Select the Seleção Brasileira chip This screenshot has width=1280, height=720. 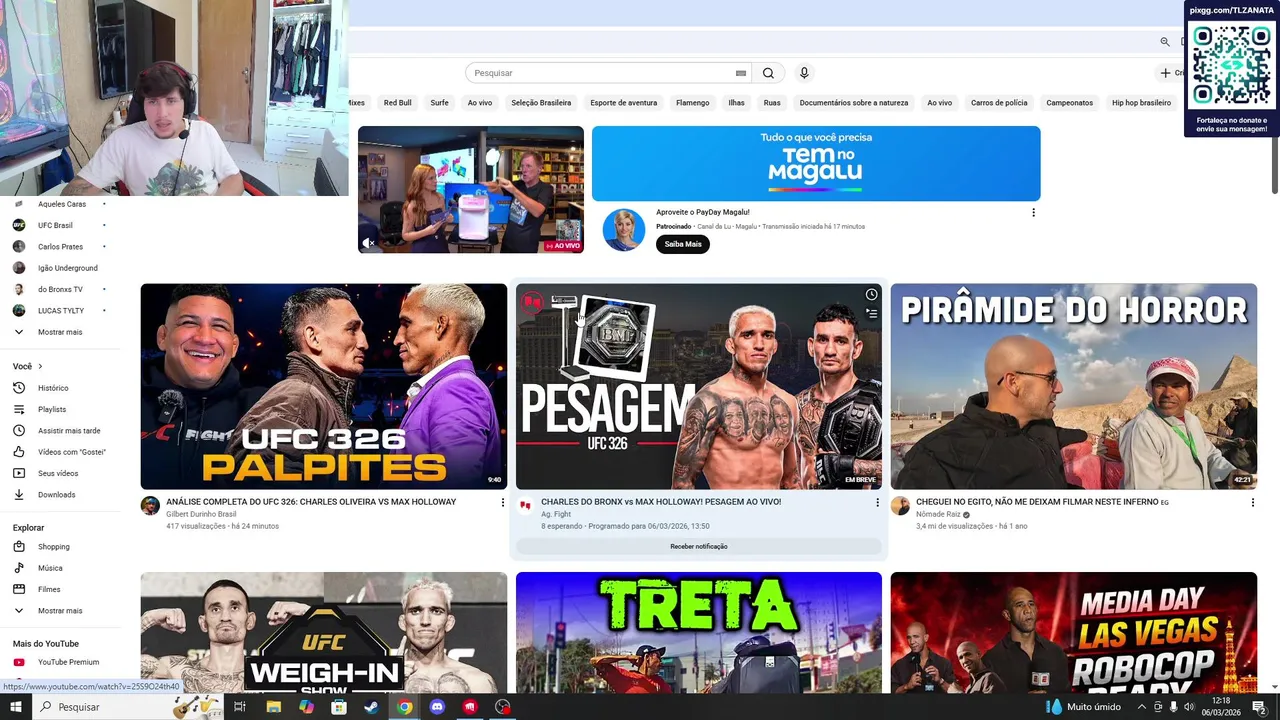coord(541,103)
